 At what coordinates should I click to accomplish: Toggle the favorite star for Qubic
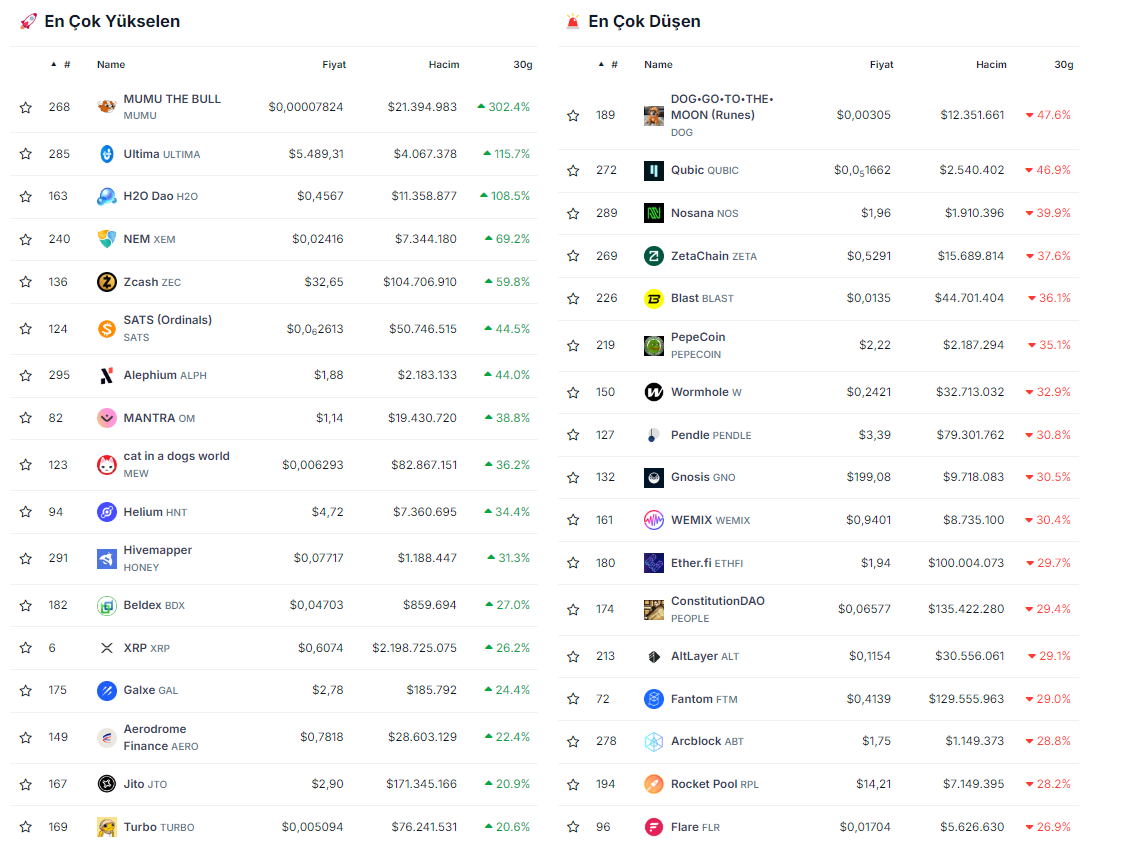tap(573, 171)
